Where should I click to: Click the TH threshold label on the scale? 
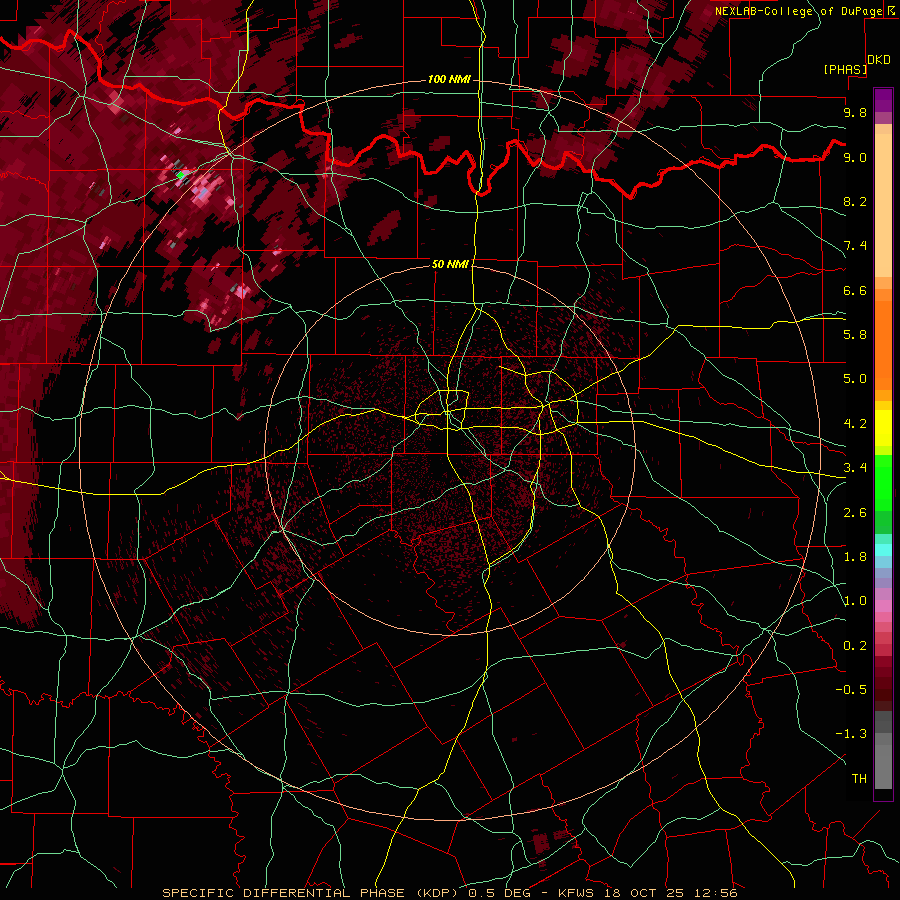pyautogui.click(x=859, y=779)
